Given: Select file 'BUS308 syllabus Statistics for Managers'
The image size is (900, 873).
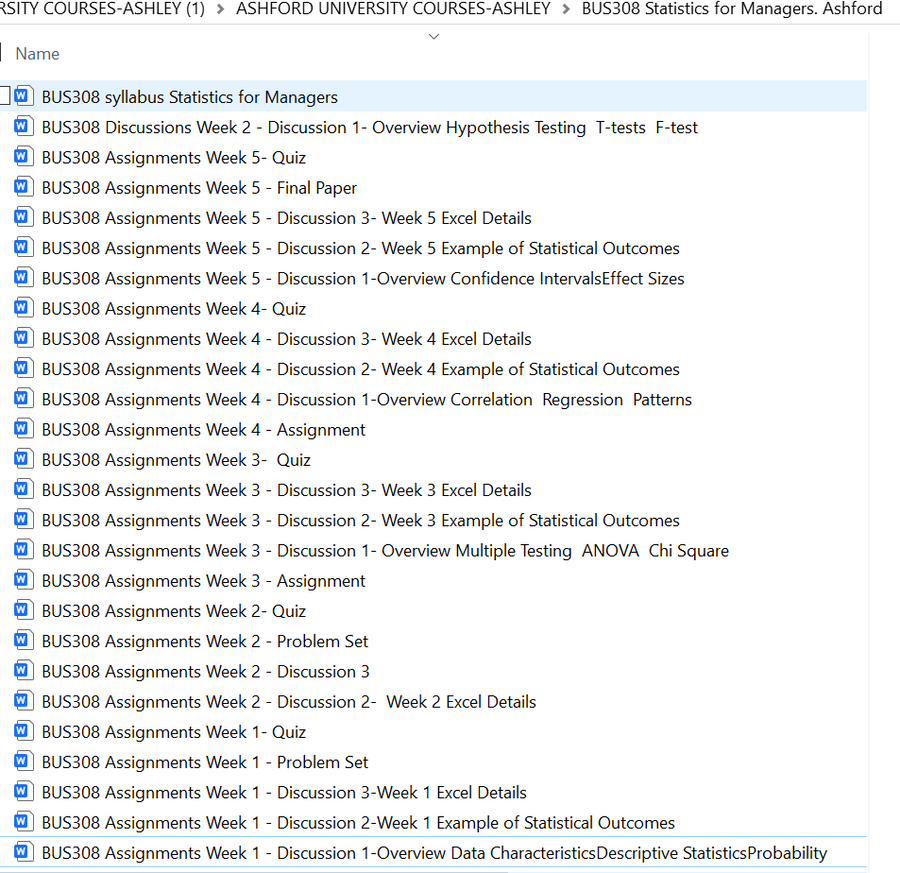Looking at the screenshot, I should [189, 97].
